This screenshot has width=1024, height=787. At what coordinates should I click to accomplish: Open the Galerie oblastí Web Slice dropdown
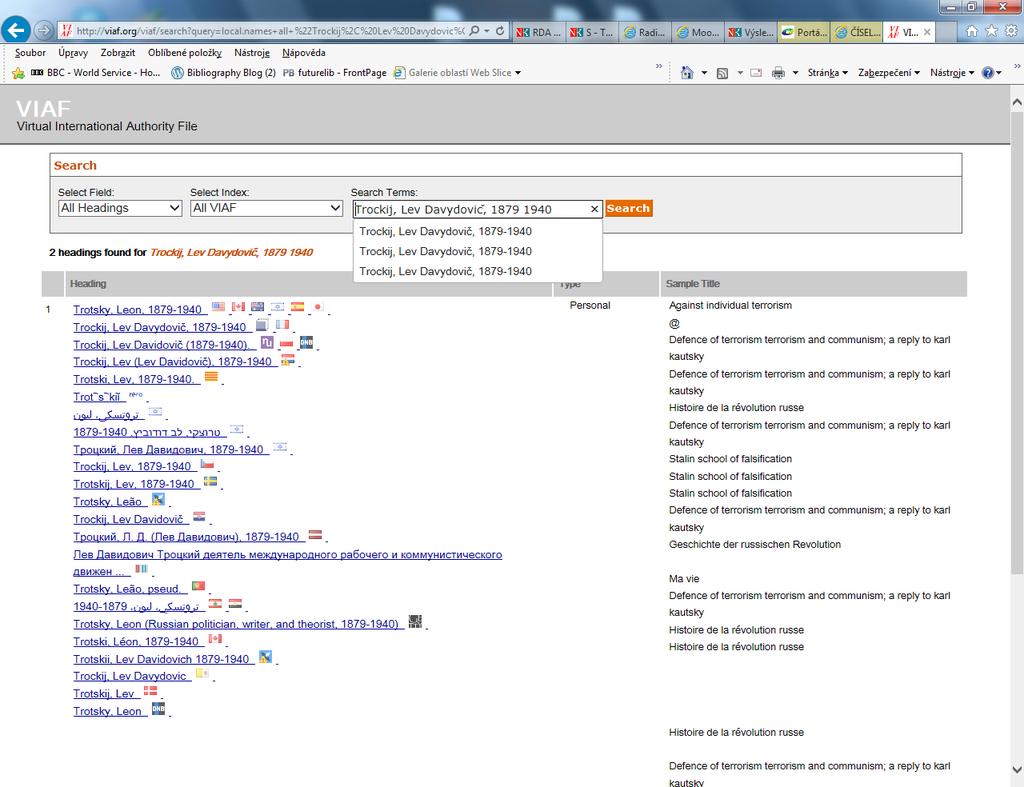518,73
